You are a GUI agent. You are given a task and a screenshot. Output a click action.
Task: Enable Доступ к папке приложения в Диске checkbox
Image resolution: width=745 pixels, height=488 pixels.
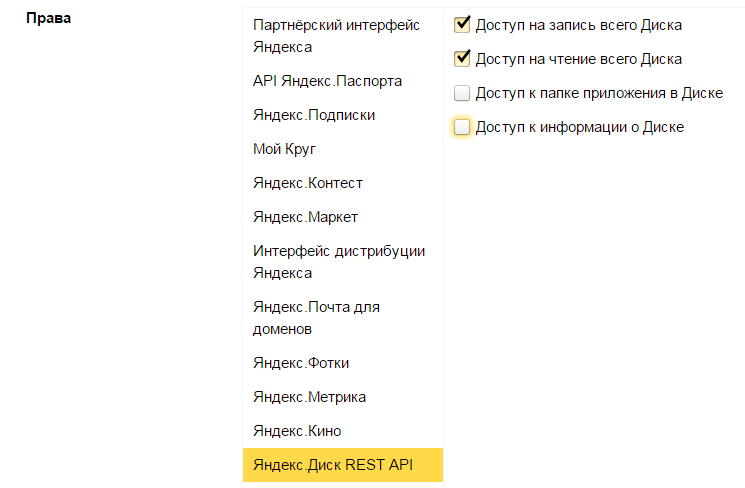coord(462,94)
